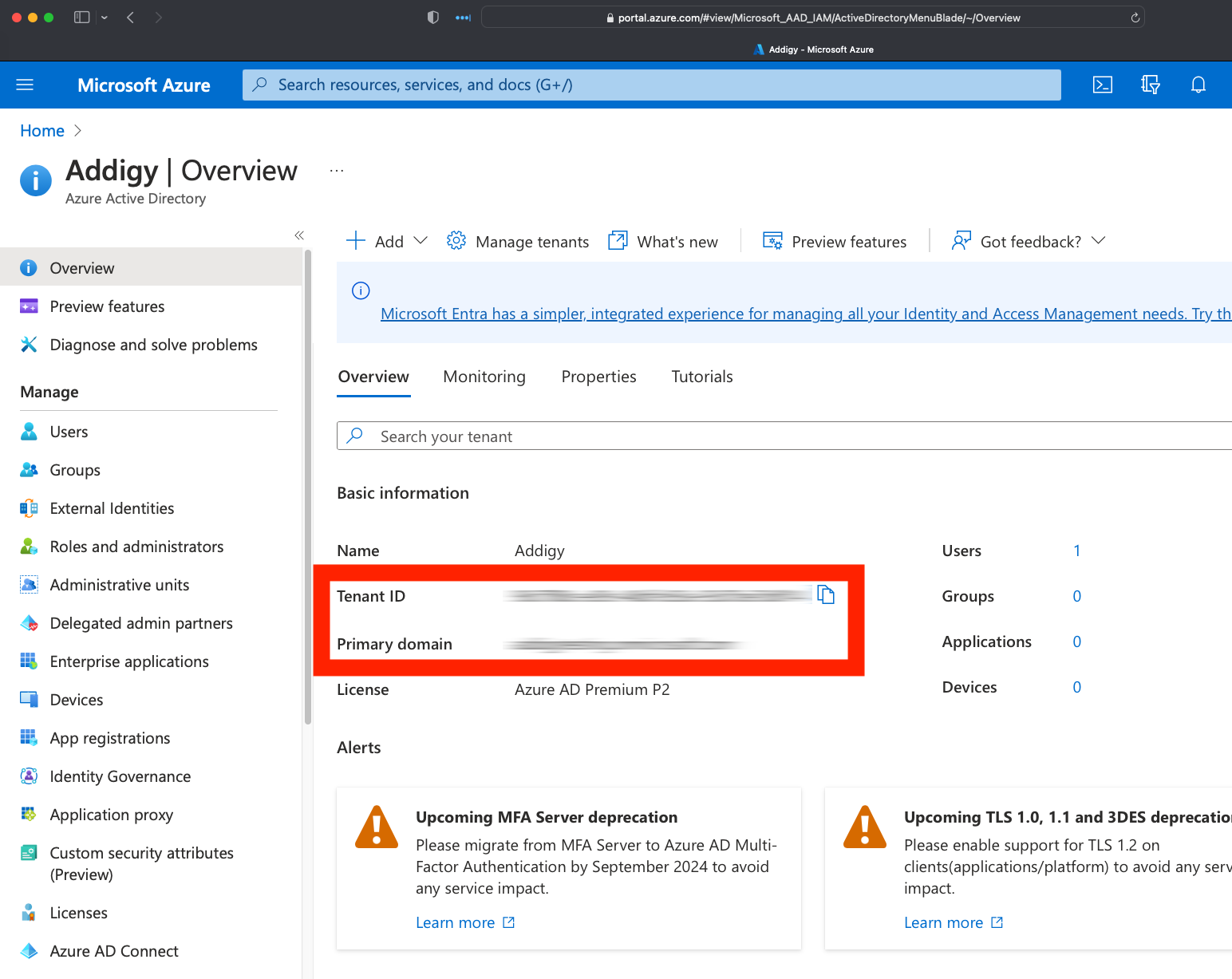This screenshot has width=1232, height=979.
Task: Focus the Search resources, services, and docs box
Action: click(x=651, y=85)
